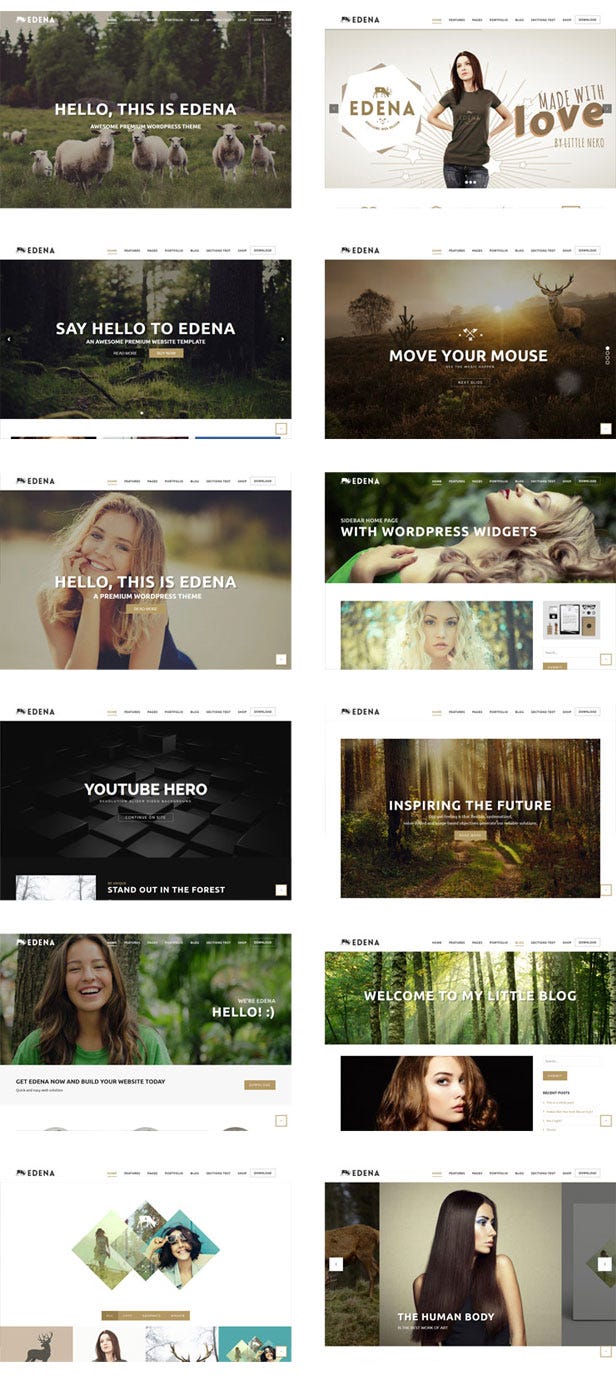616x1384 pixels.
Task: Go to previous slide in Made With Love demo
Action: pos(334,108)
